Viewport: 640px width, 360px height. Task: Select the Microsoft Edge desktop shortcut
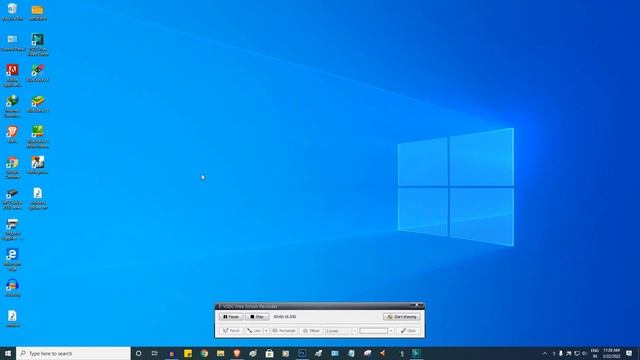click(12, 260)
